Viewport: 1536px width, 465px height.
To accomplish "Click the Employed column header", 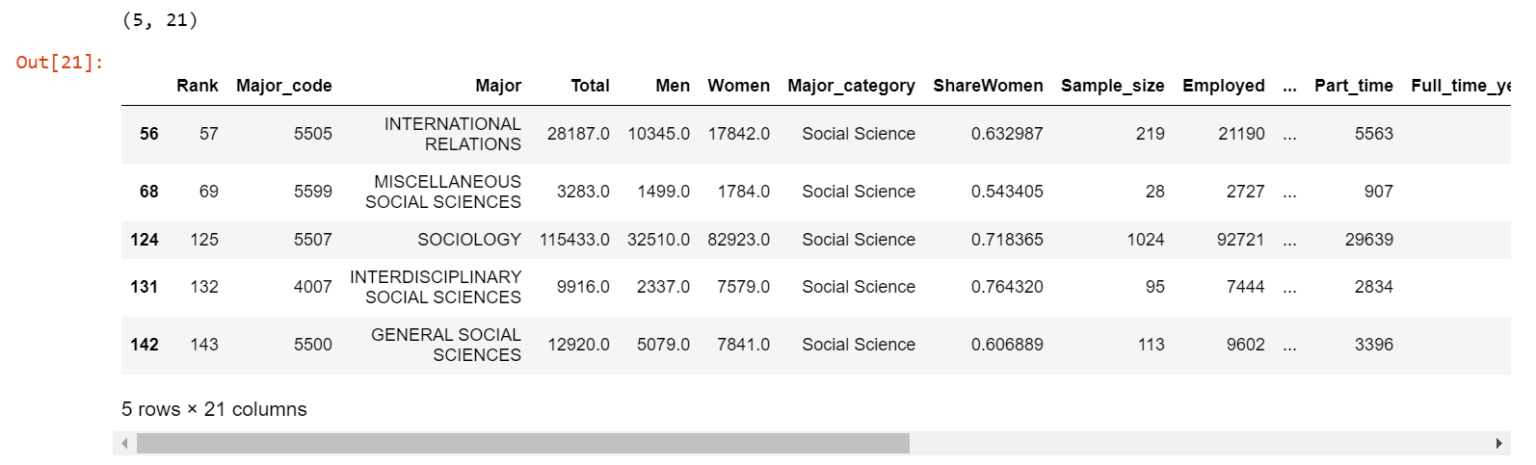I will [x=1223, y=86].
